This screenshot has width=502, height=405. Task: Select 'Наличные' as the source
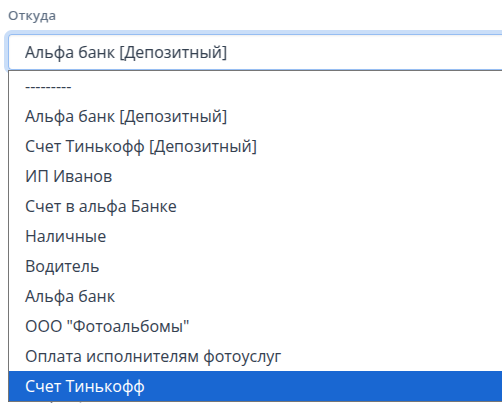[255, 236]
